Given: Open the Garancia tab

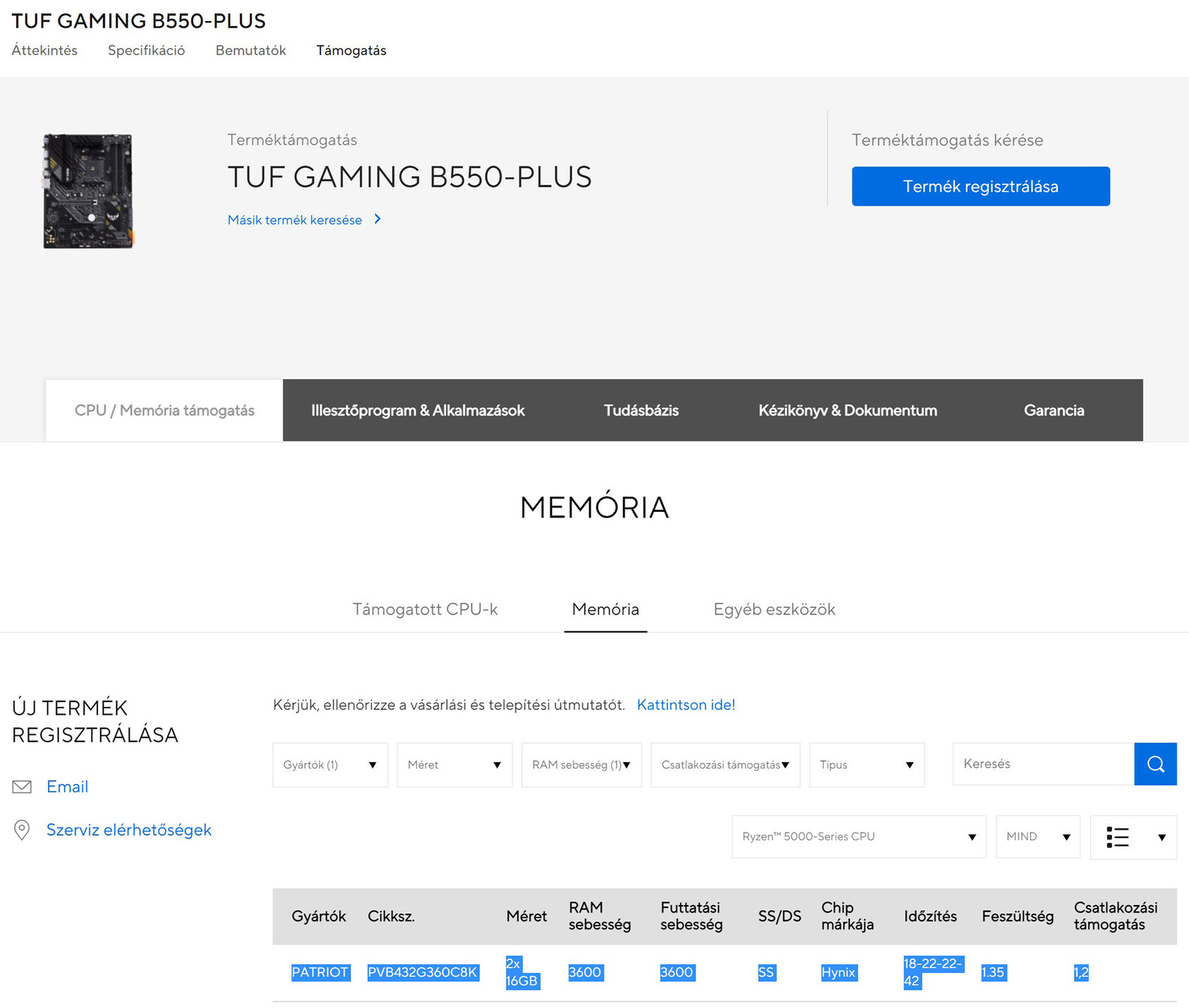Looking at the screenshot, I should point(1054,410).
